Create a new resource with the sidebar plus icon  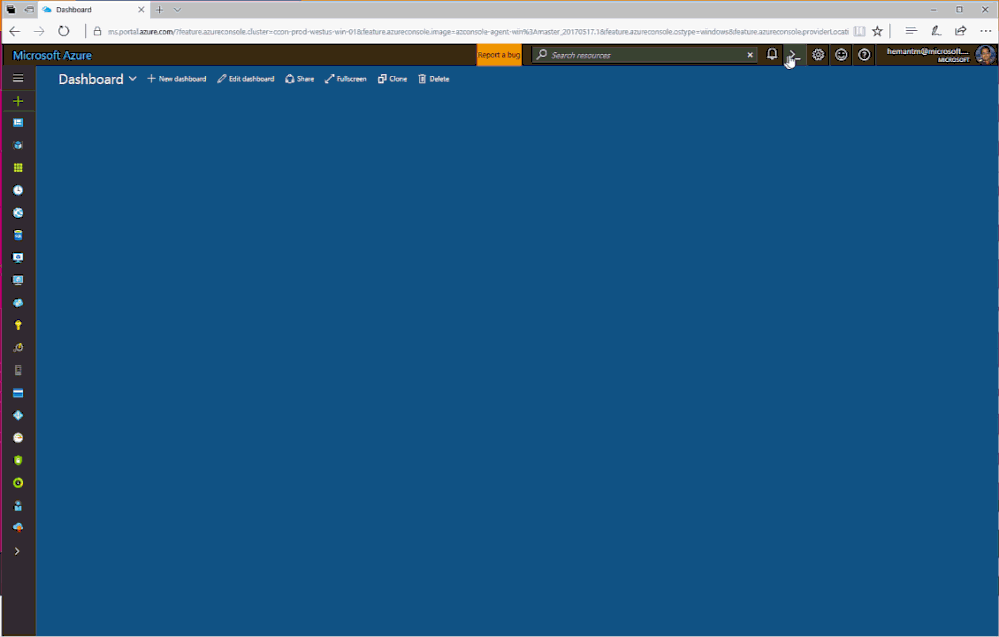pos(17,100)
